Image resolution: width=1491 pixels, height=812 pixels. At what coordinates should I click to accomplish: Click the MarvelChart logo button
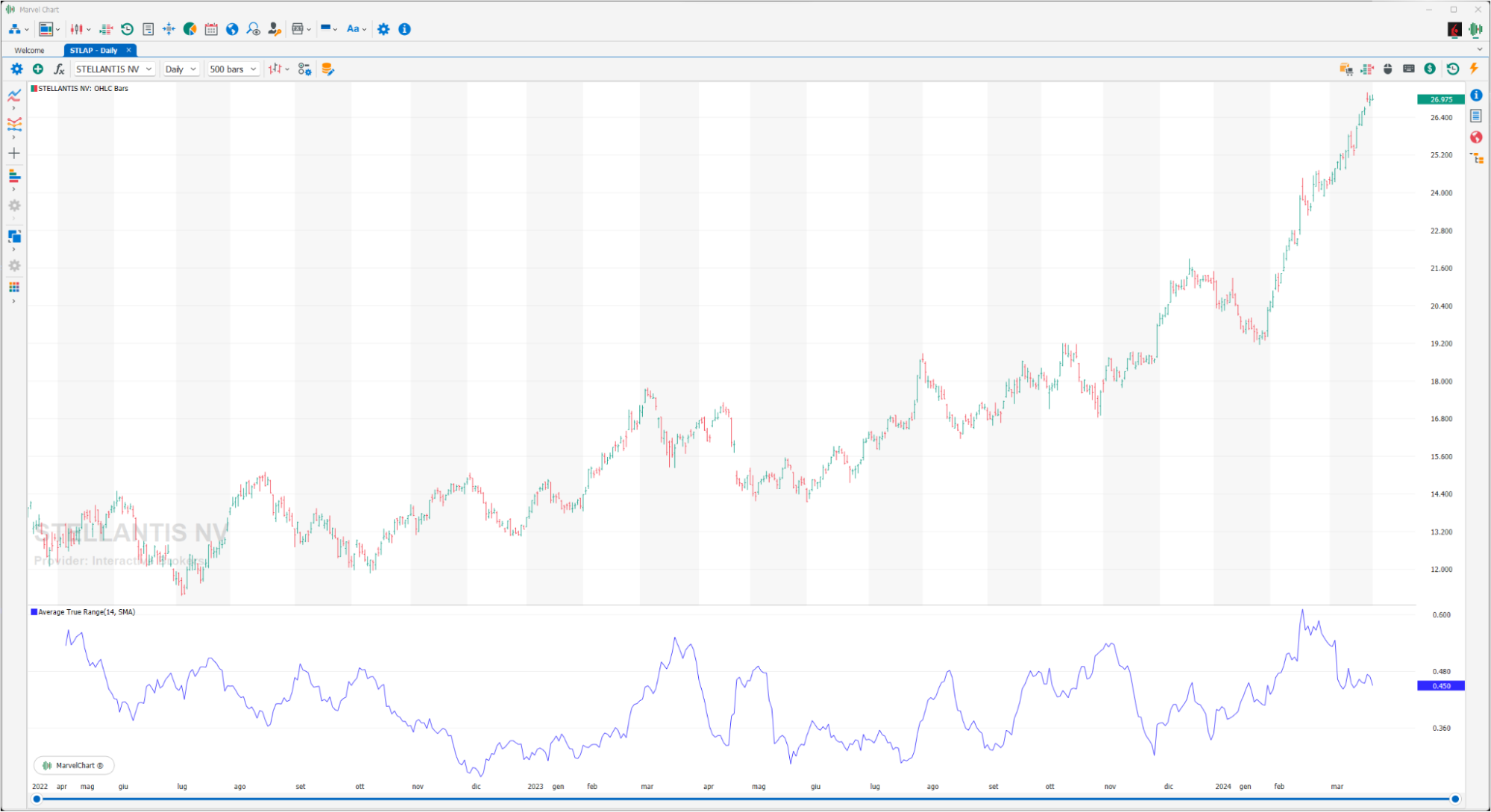[x=74, y=765]
